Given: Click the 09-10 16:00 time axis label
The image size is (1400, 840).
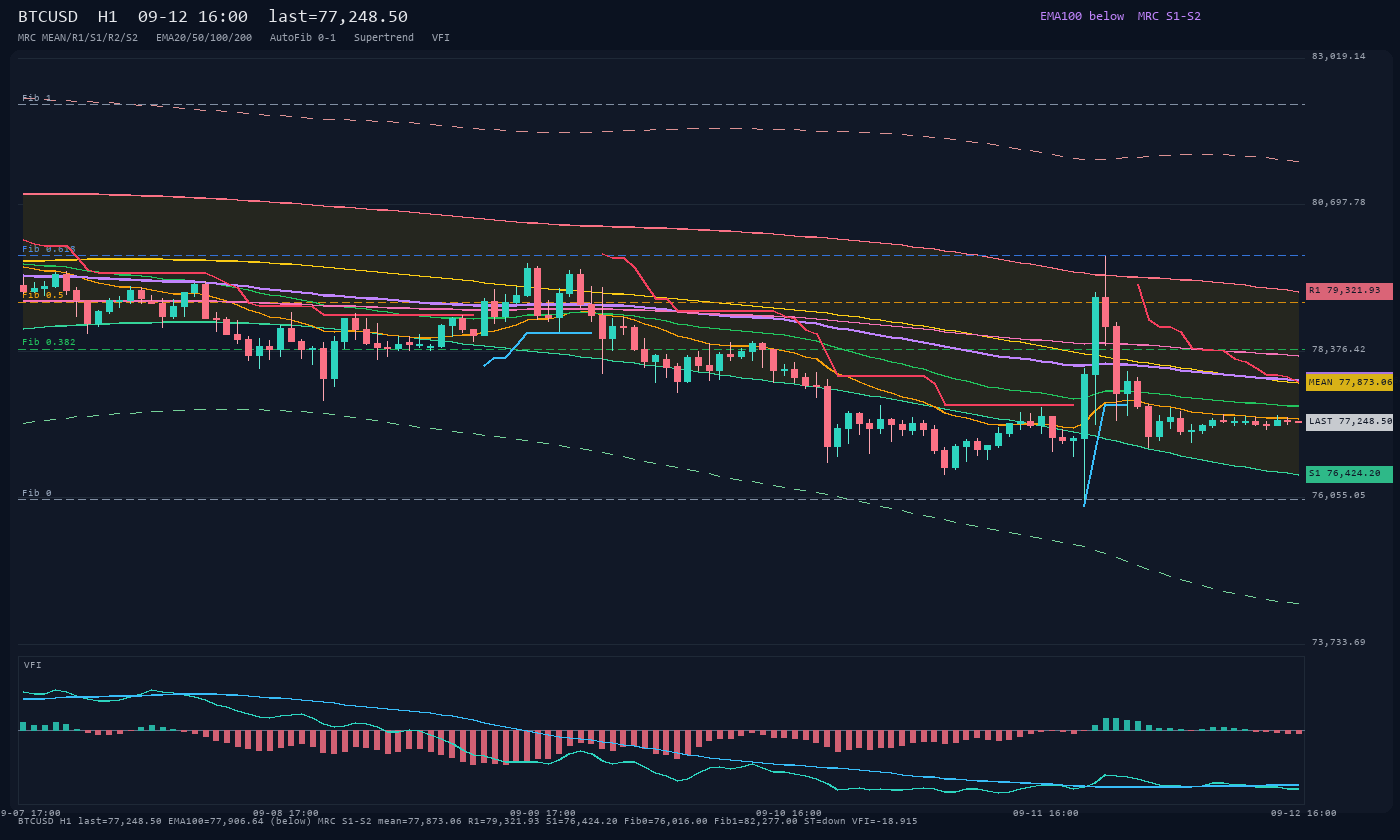Looking at the screenshot, I should coord(789,813).
